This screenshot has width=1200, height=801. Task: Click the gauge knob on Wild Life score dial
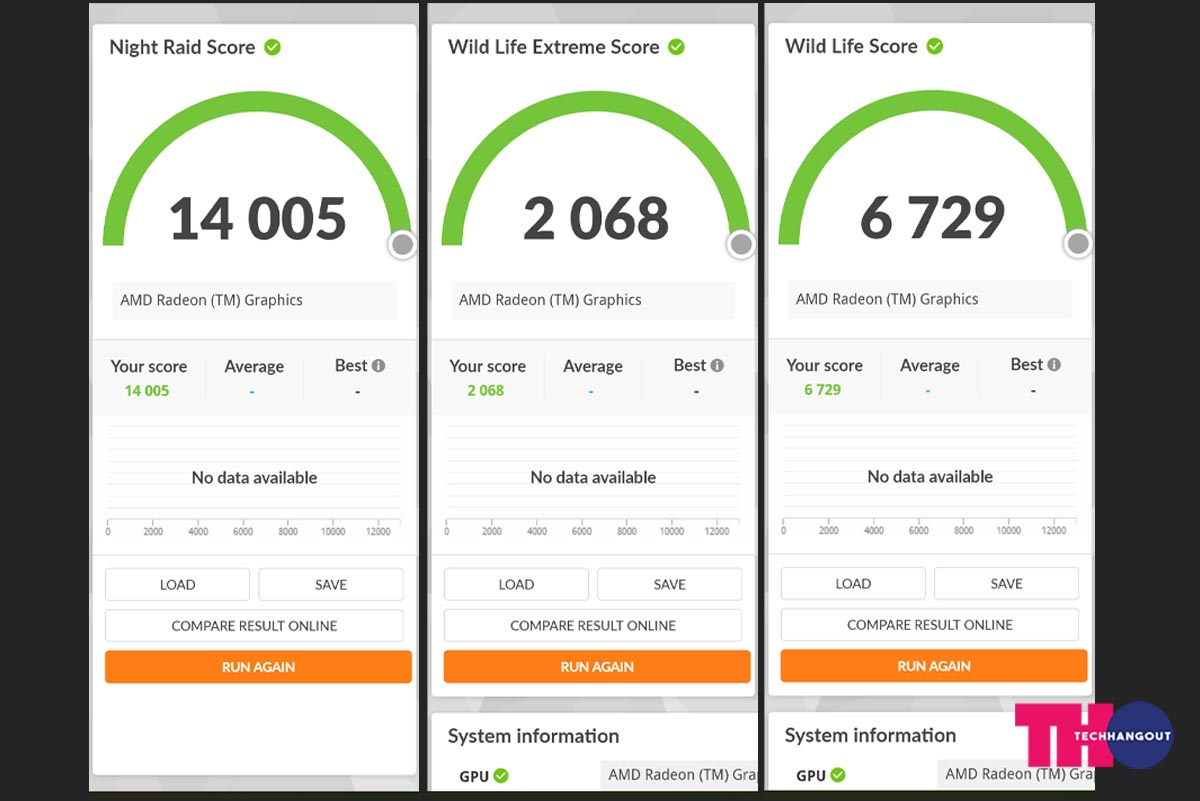(x=1078, y=243)
